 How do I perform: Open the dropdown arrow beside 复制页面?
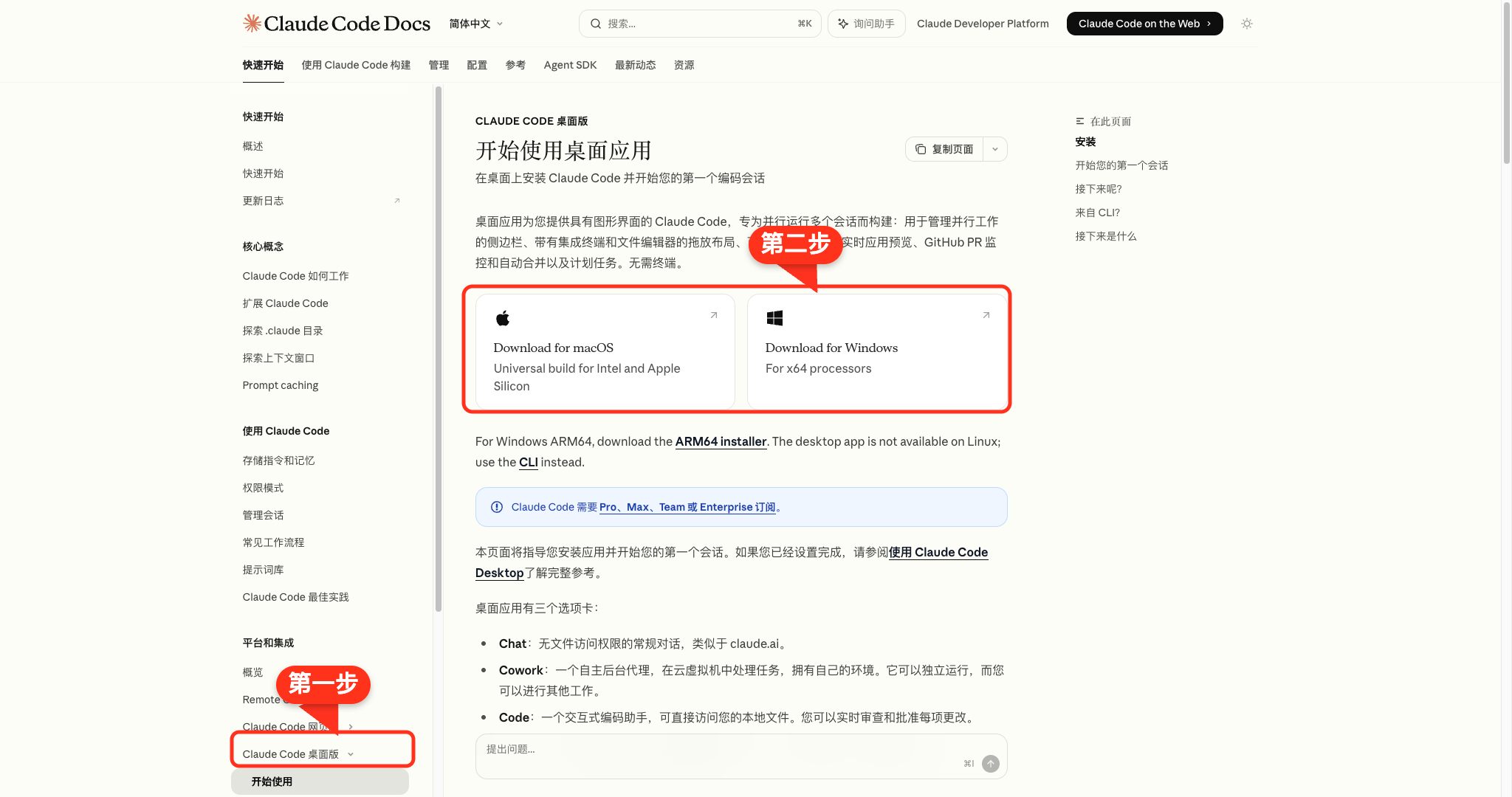(x=995, y=149)
